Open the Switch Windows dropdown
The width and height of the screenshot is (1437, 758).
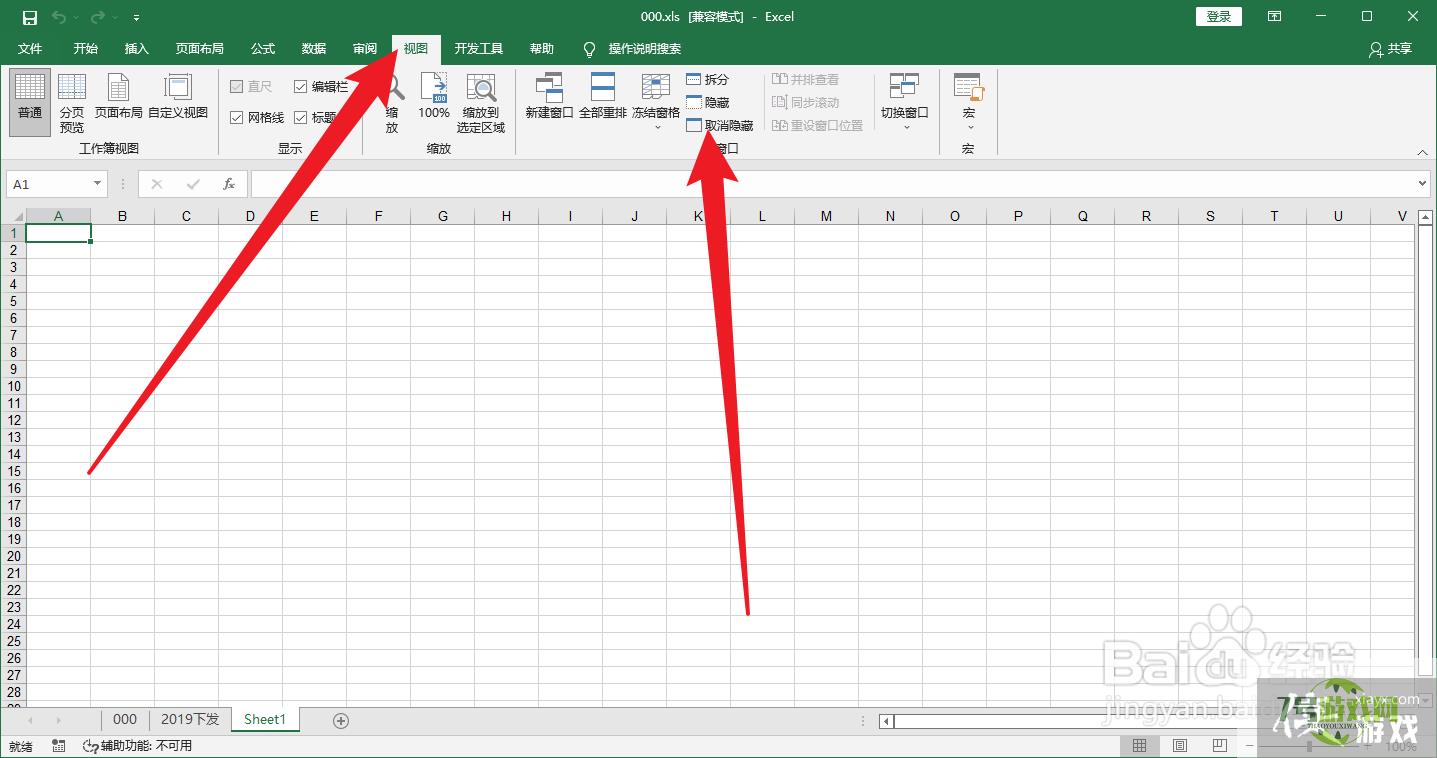(904, 102)
